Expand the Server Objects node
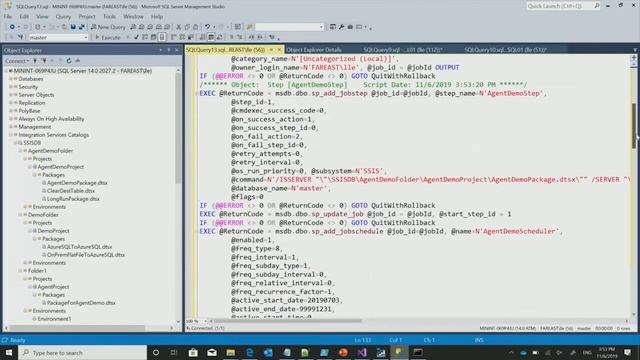Screen dimensions: 640x360 tap(11, 95)
